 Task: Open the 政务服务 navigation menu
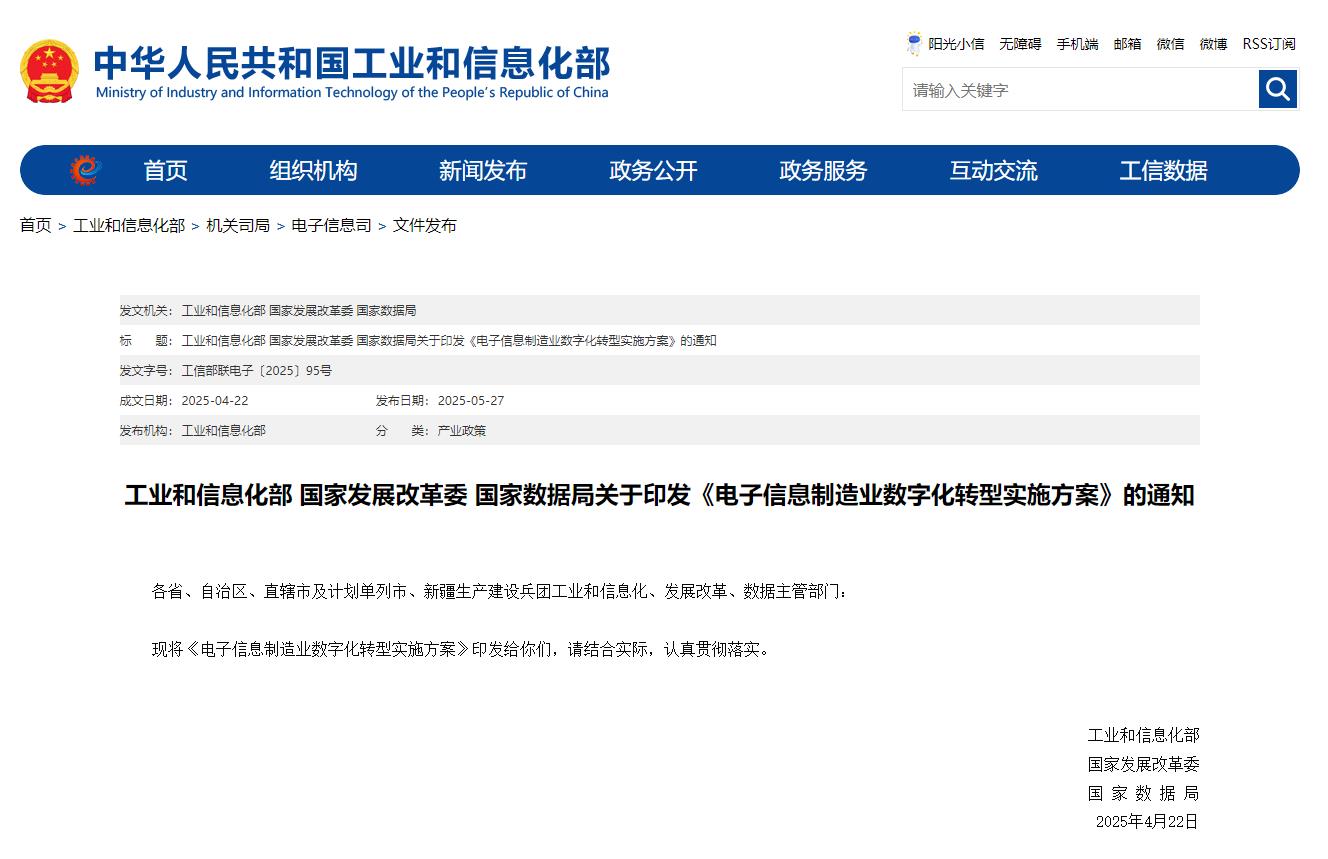pos(823,171)
